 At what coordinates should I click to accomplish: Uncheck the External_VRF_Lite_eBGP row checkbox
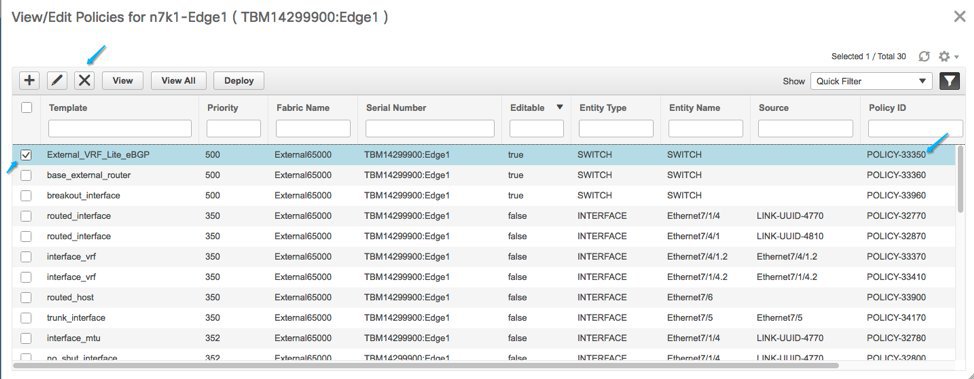point(26,155)
